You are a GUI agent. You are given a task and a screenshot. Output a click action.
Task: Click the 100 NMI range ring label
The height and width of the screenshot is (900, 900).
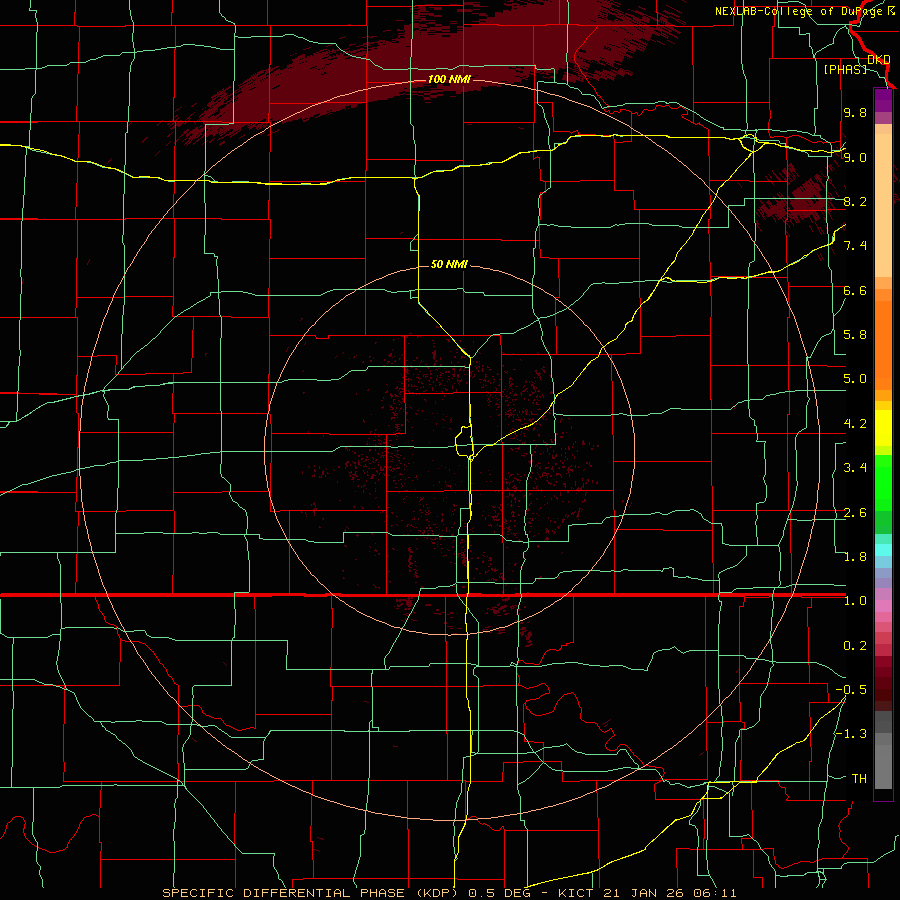coord(449,79)
